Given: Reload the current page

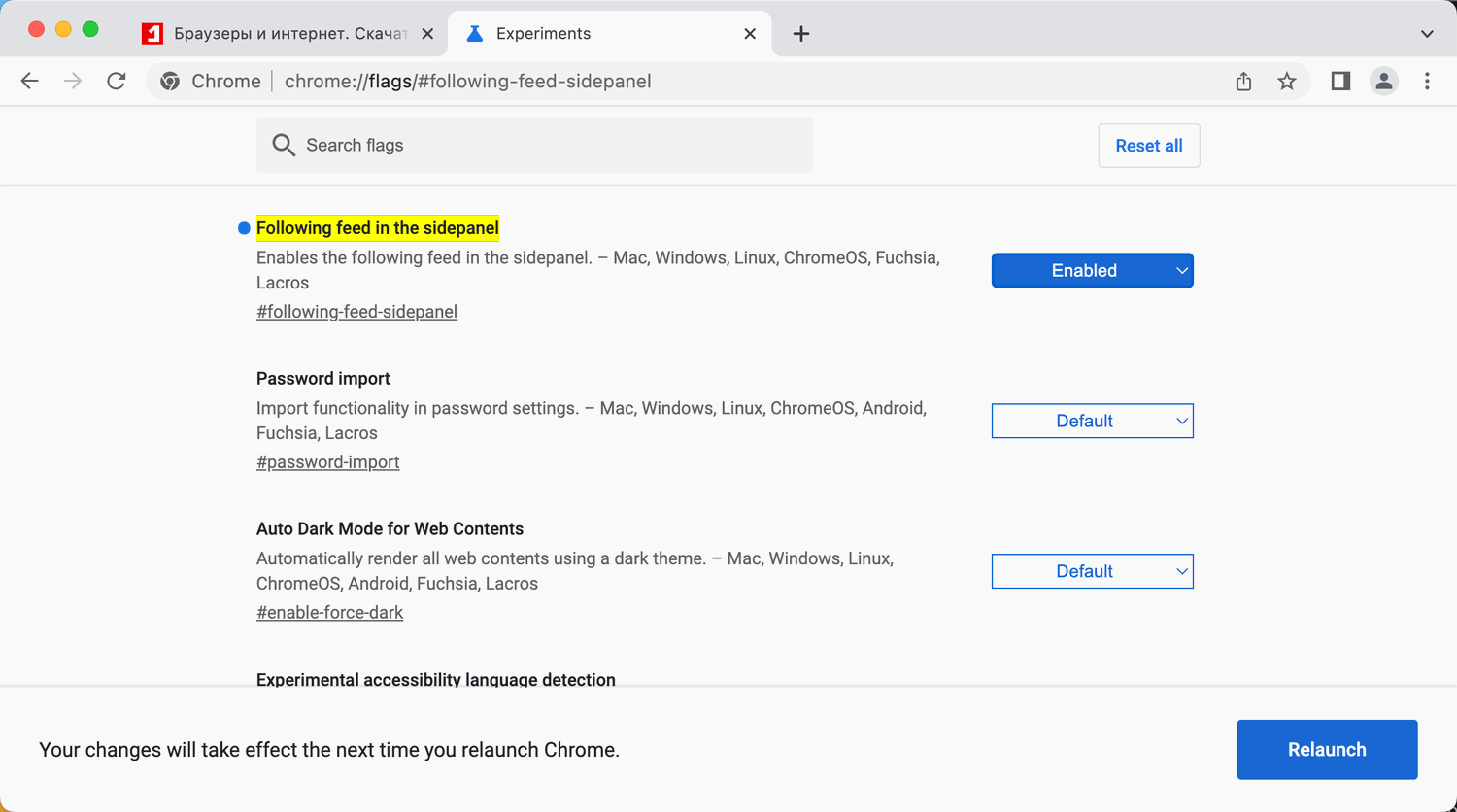Looking at the screenshot, I should (117, 82).
